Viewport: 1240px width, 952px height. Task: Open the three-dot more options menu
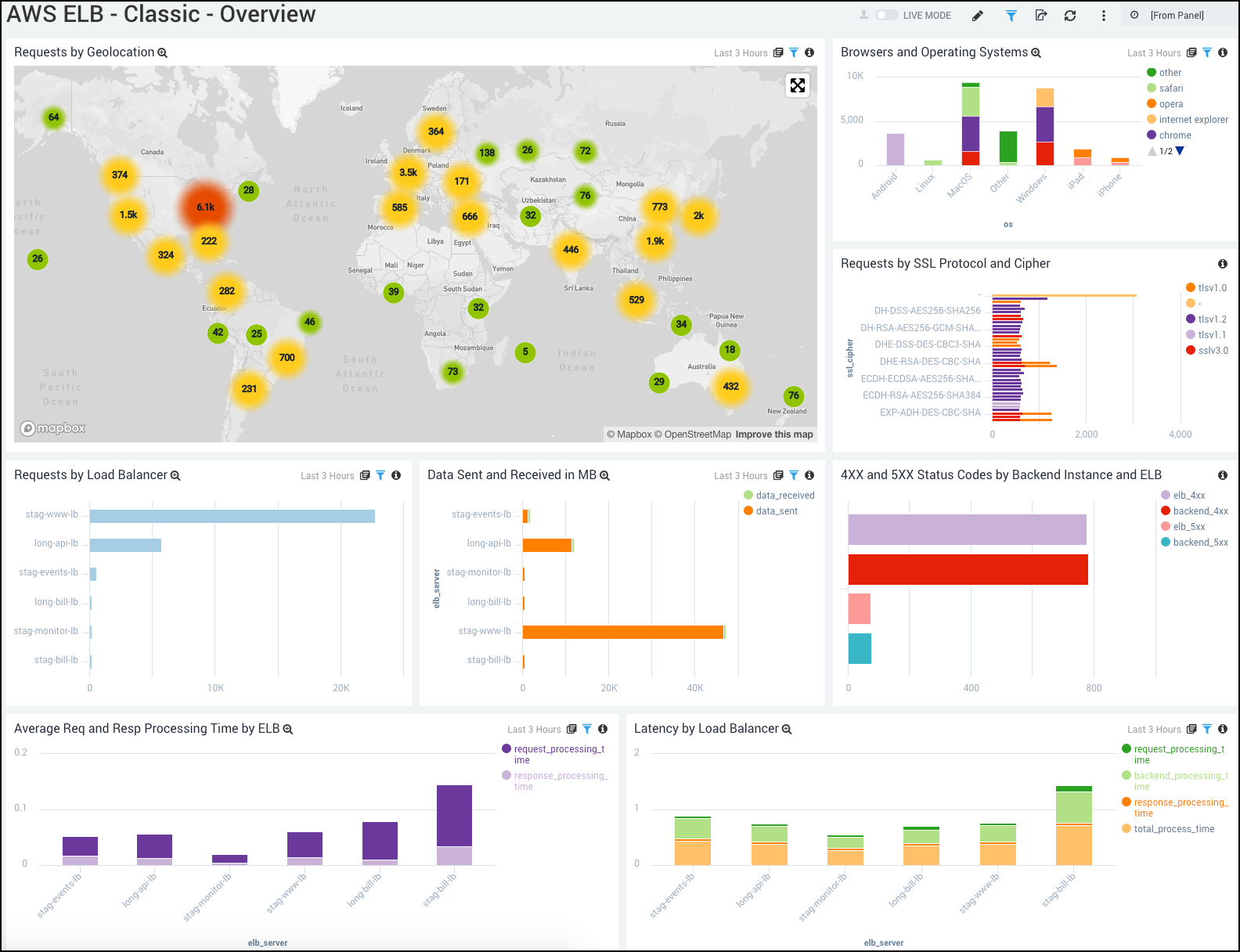coord(1104,16)
